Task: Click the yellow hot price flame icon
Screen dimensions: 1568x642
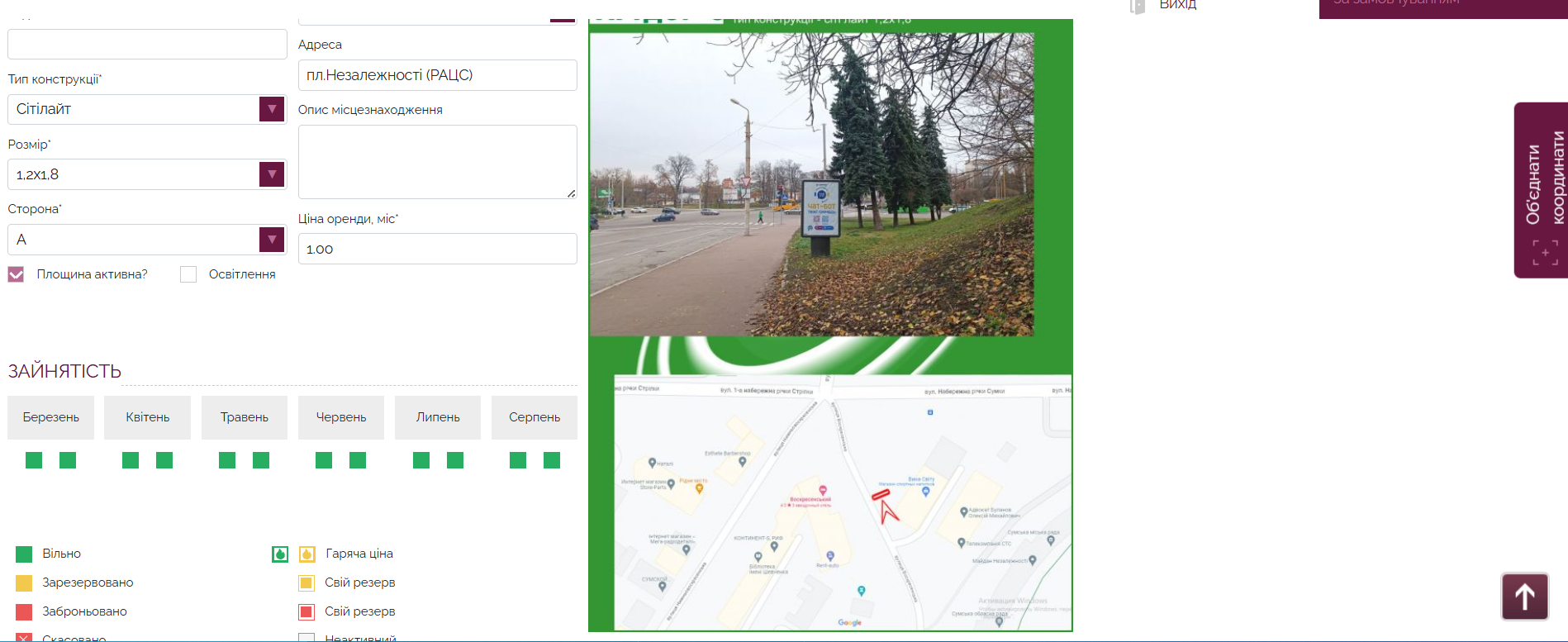Action: pos(307,554)
